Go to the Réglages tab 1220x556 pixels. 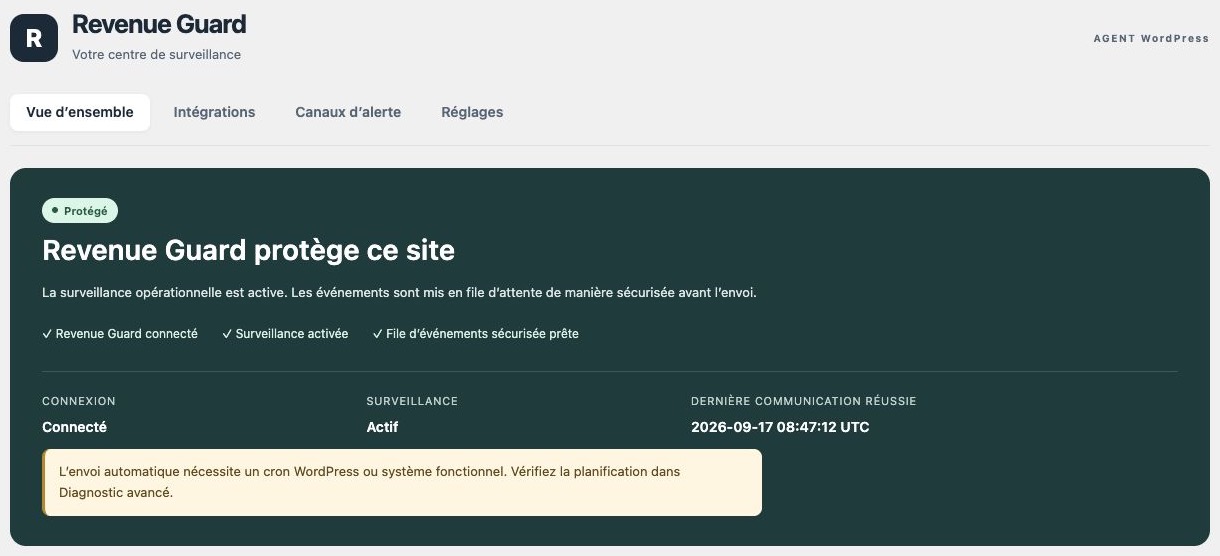point(472,112)
